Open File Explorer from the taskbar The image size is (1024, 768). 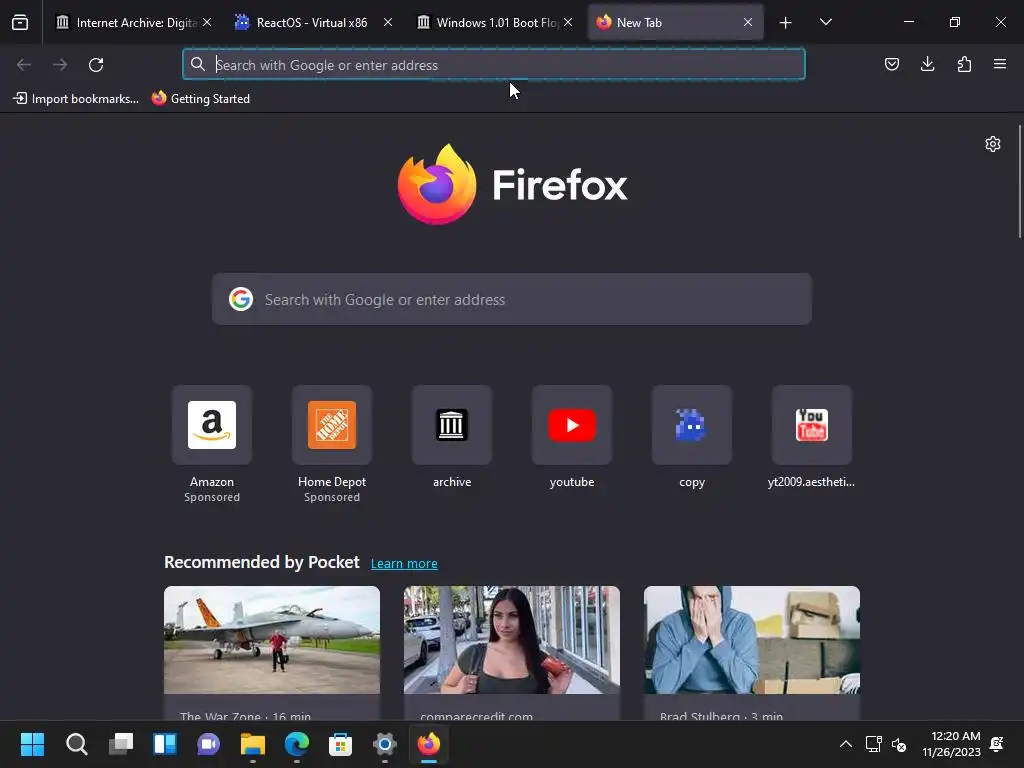click(x=253, y=744)
